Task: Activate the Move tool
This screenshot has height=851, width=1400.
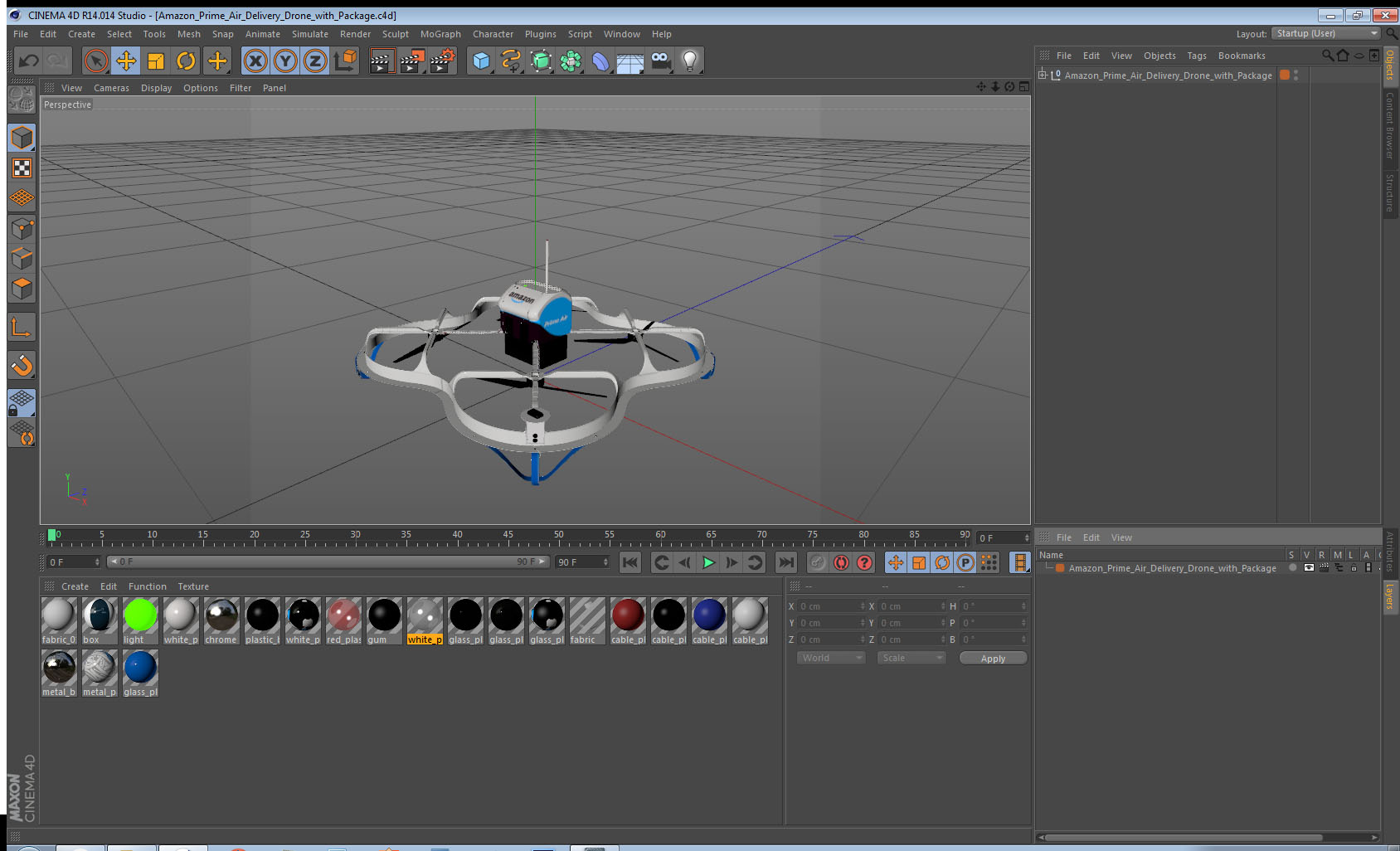Action: tap(126, 61)
